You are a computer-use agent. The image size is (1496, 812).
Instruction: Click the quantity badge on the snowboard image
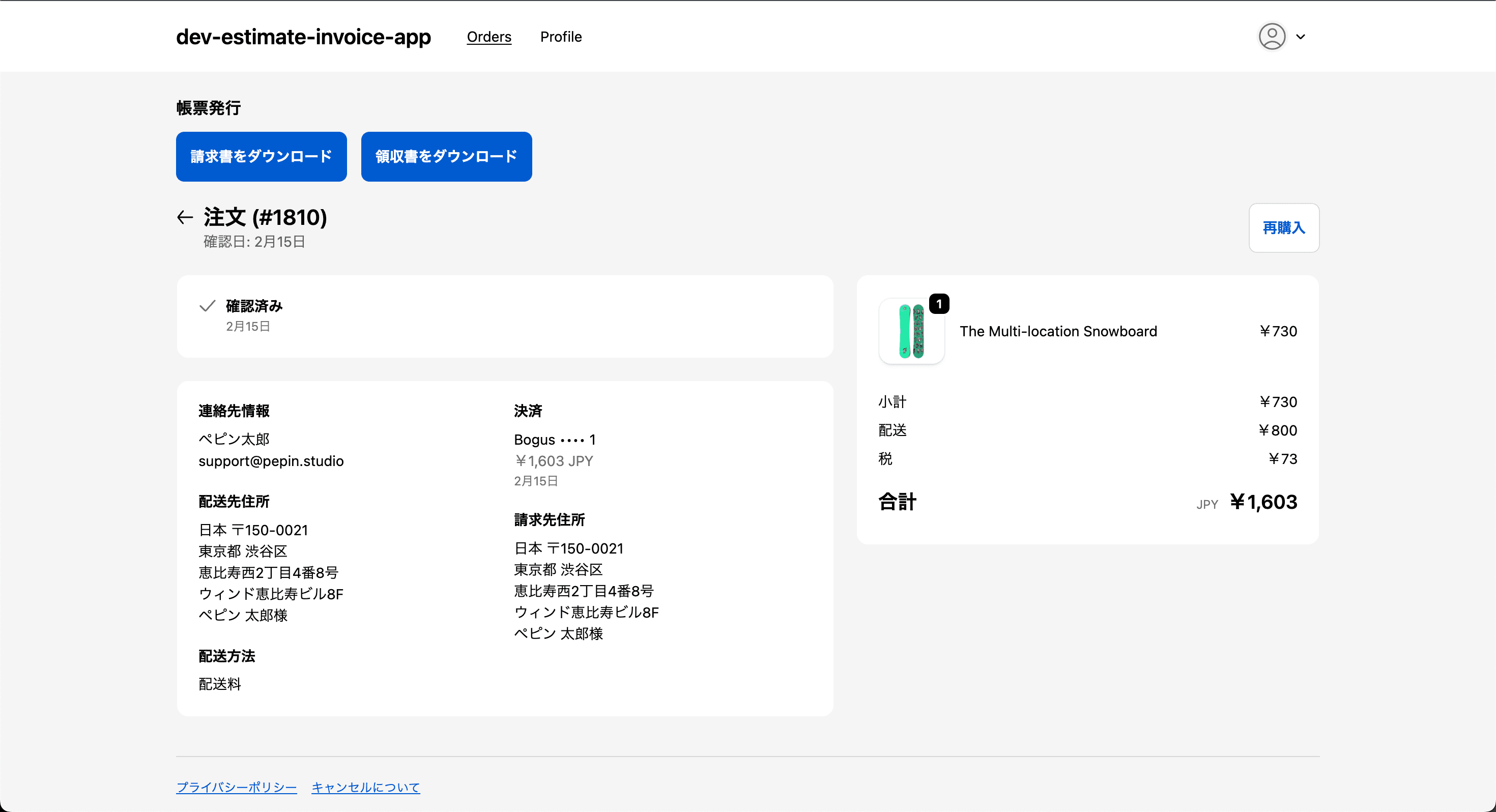coord(940,303)
